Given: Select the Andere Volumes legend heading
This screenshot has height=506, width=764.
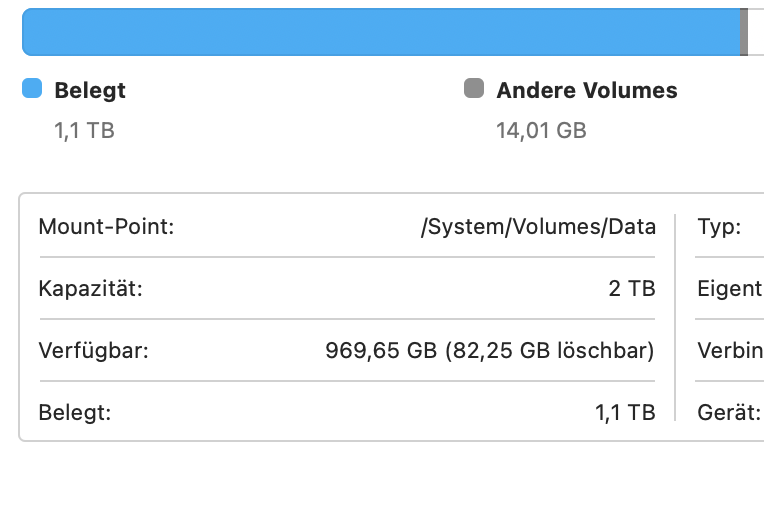Looking at the screenshot, I should [x=587, y=90].
